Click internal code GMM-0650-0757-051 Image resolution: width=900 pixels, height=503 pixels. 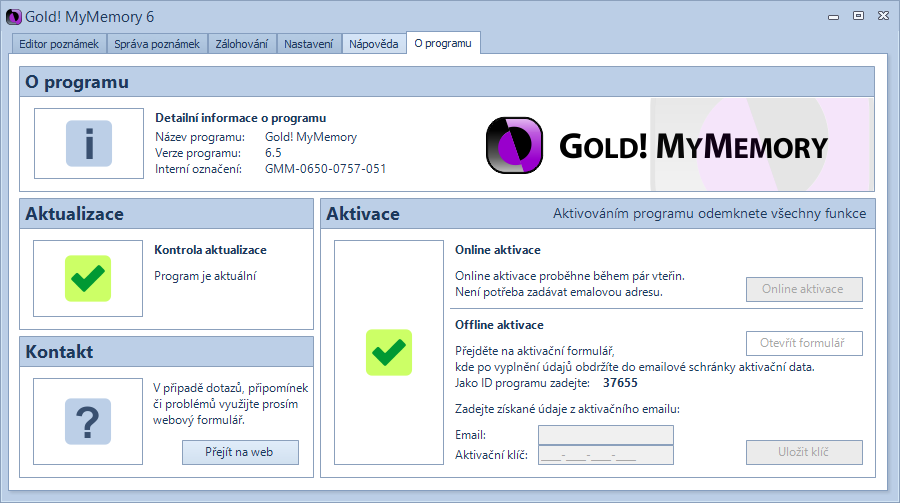coord(325,169)
